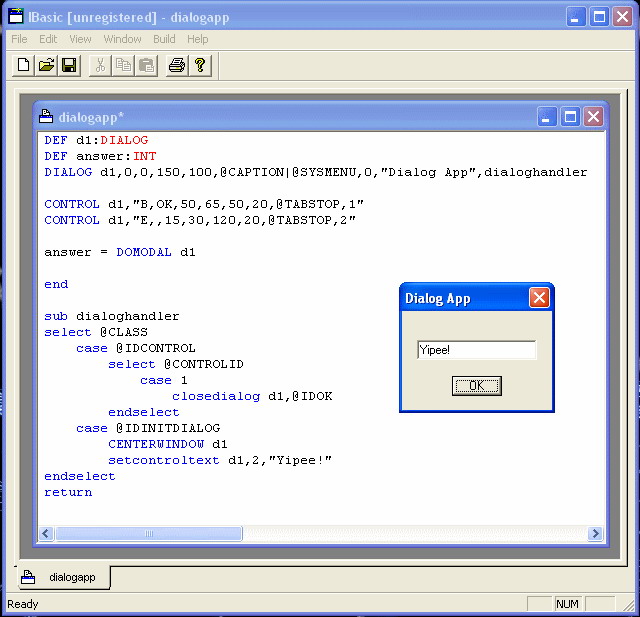Minimize the IBasic main window
Screen dimensions: 640x617
[576, 17]
